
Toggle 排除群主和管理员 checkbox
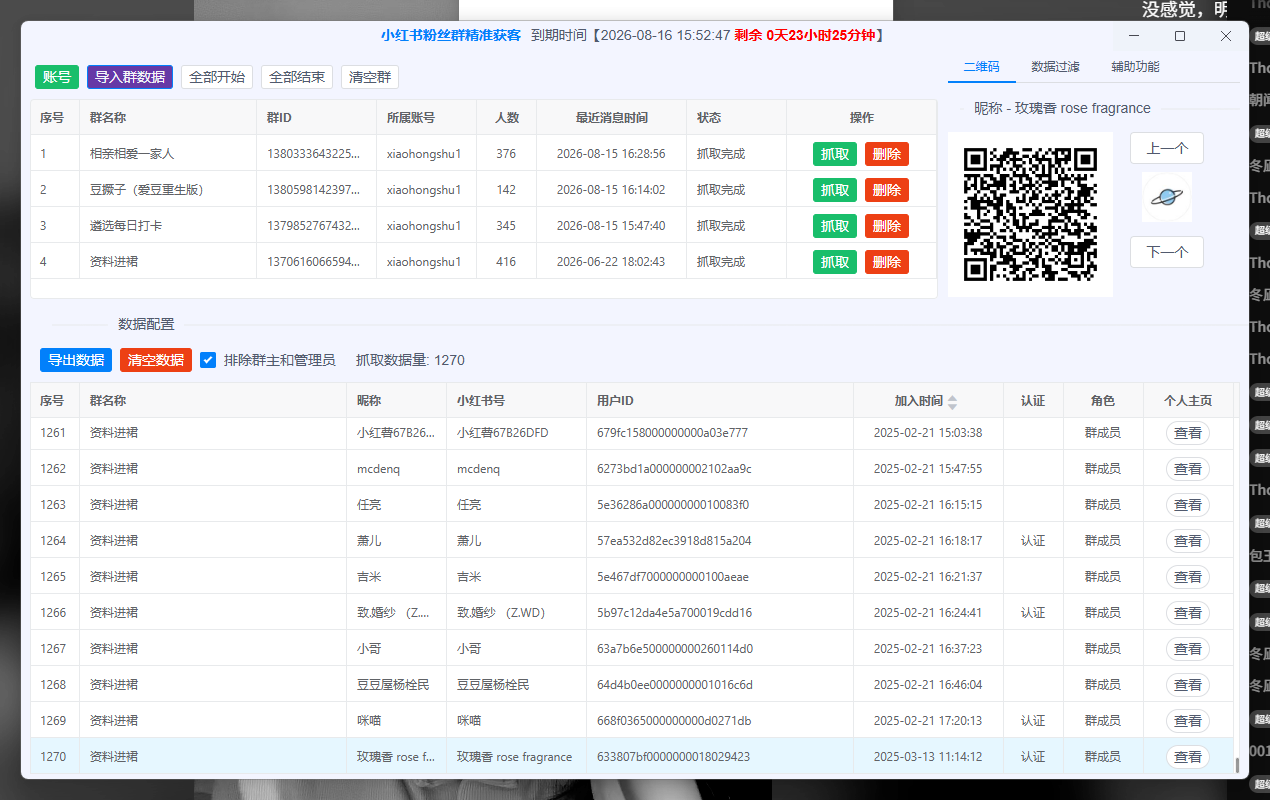208,360
